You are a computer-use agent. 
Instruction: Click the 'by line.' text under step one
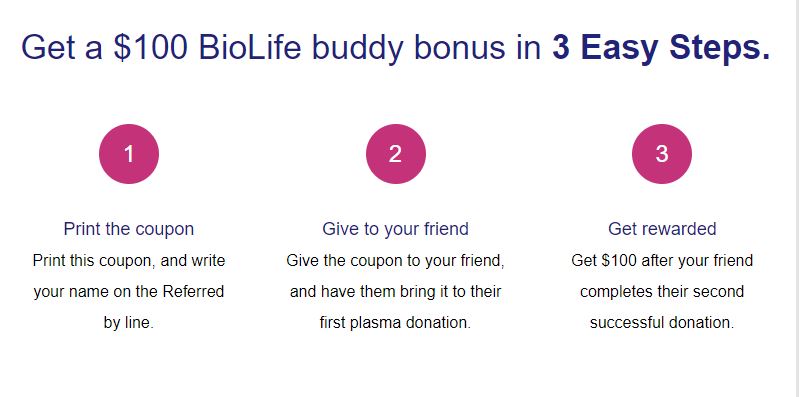click(x=128, y=323)
